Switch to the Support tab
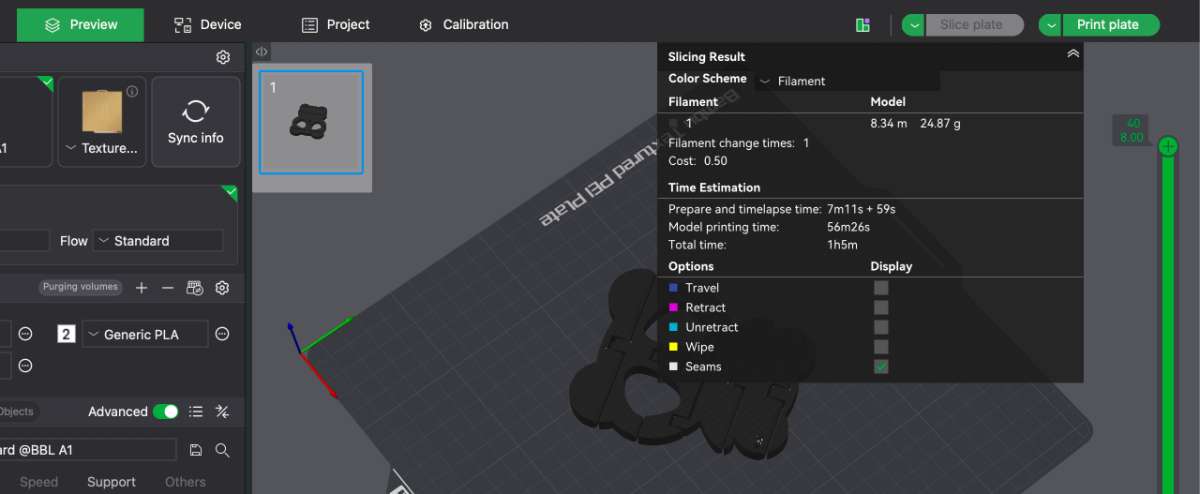The height and width of the screenshot is (494, 1200). pos(111,482)
